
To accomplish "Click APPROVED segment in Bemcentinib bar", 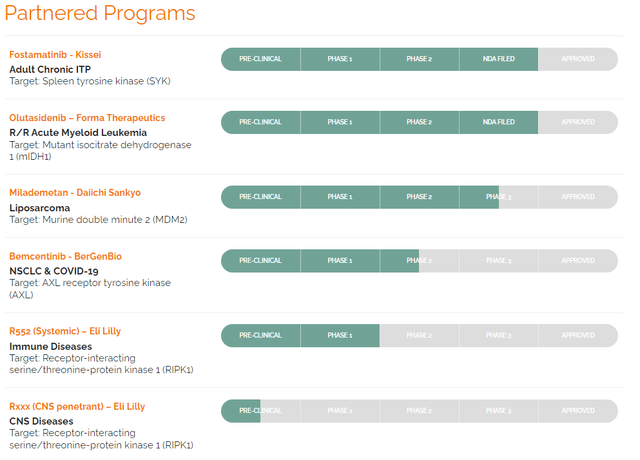I will pyautogui.click(x=578, y=261).
